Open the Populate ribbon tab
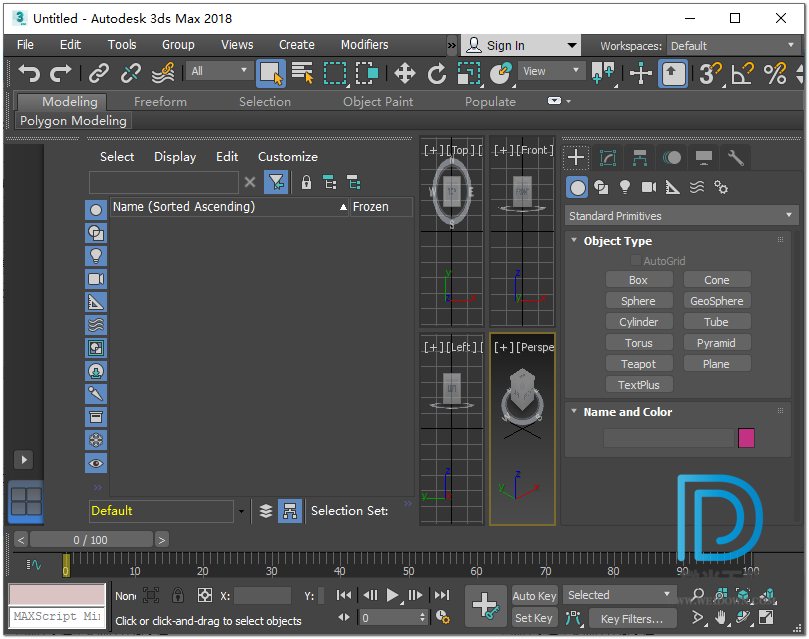The width and height of the screenshot is (809, 639). [x=490, y=102]
